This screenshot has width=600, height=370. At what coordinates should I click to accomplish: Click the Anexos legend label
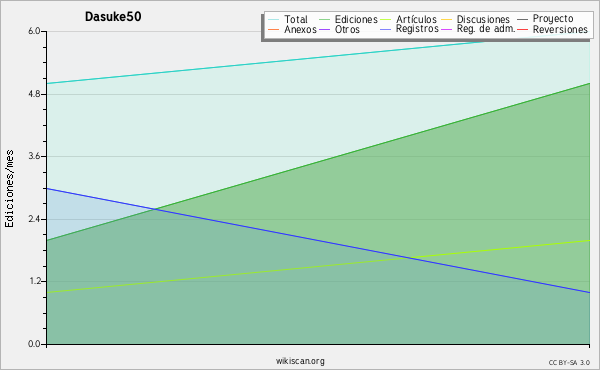click(x=300, y=29)
